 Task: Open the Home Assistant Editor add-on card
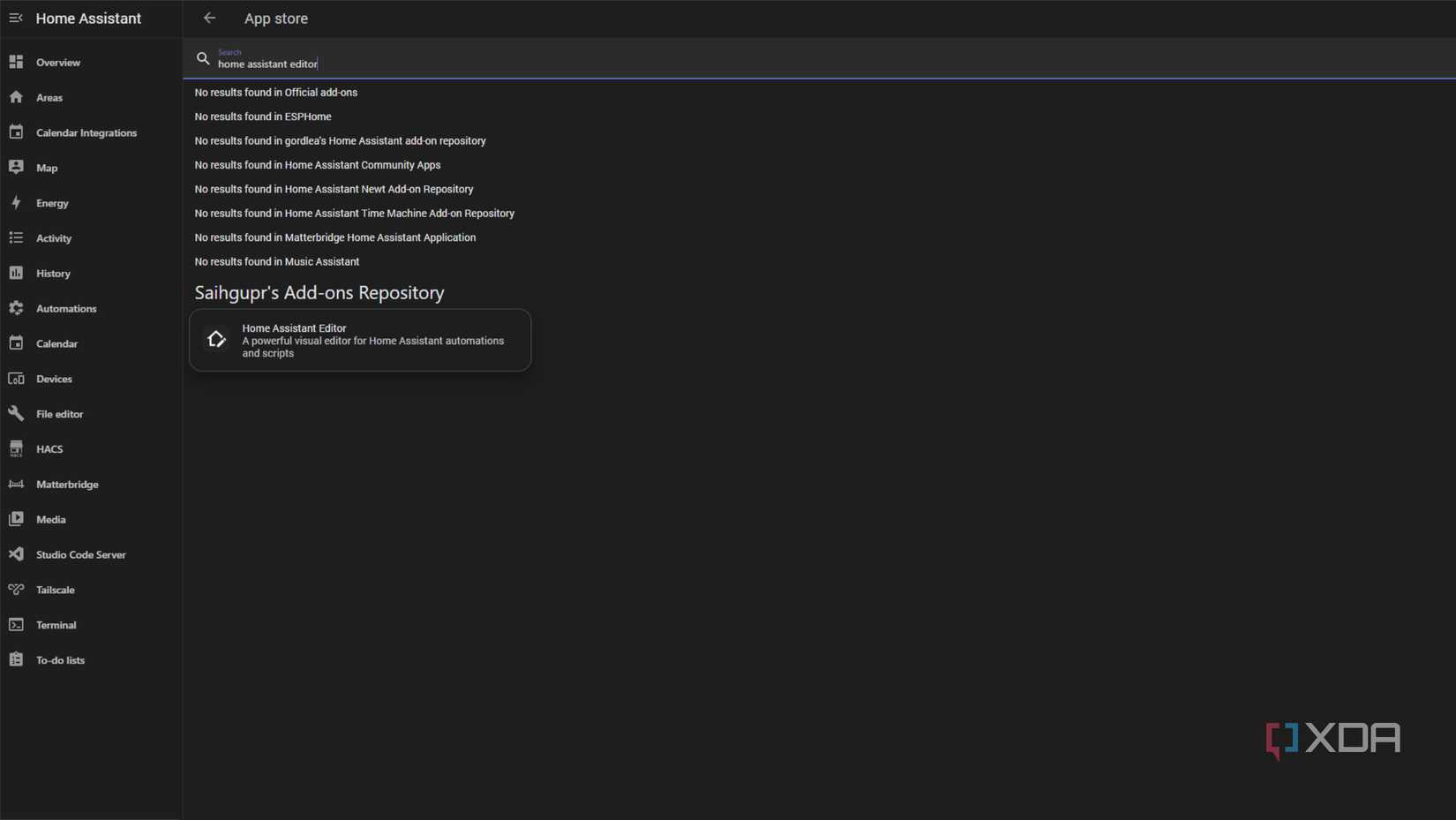point(360,340)
